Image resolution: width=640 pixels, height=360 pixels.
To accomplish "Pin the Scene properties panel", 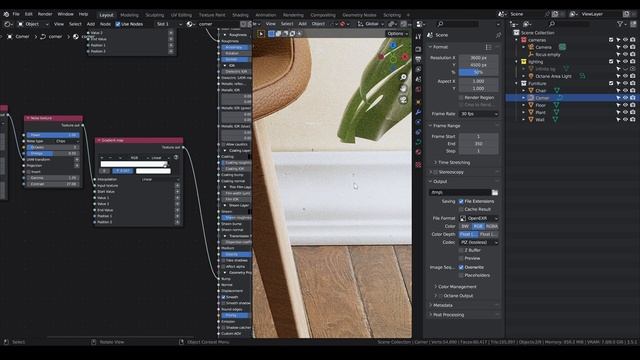I will 498,35.
